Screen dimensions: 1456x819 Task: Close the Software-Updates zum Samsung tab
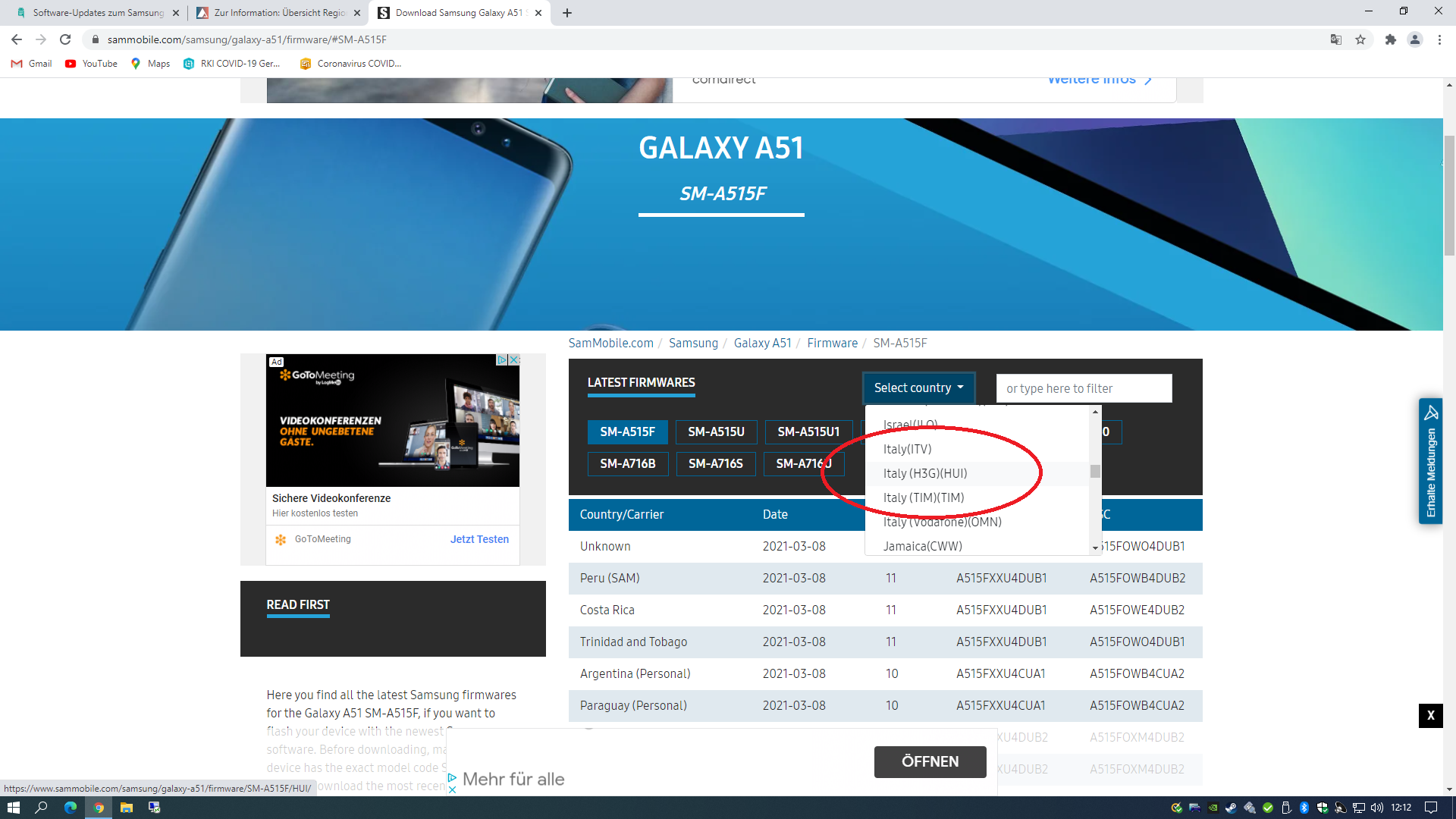(x=176, y=13)
